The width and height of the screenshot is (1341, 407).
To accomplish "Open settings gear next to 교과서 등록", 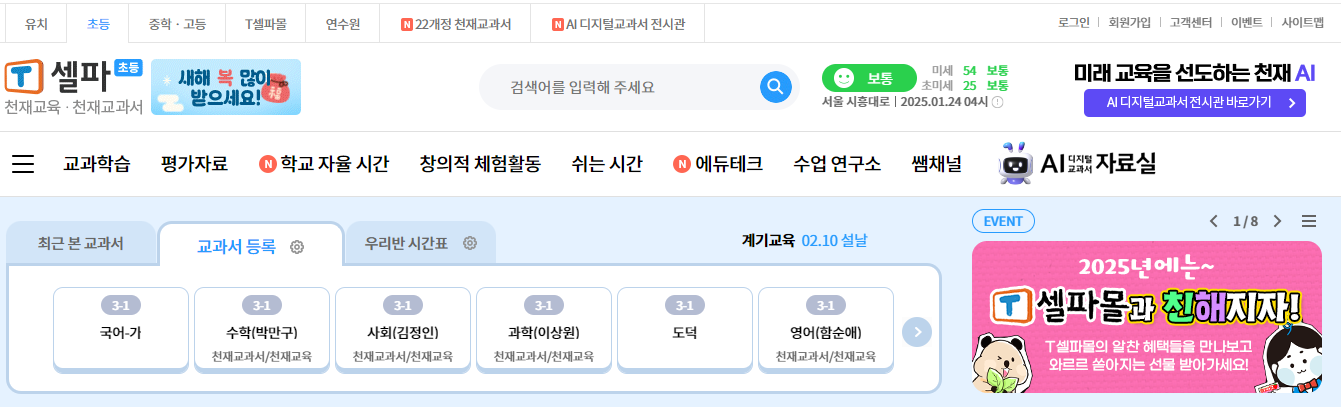I will [x=297, y=246].
